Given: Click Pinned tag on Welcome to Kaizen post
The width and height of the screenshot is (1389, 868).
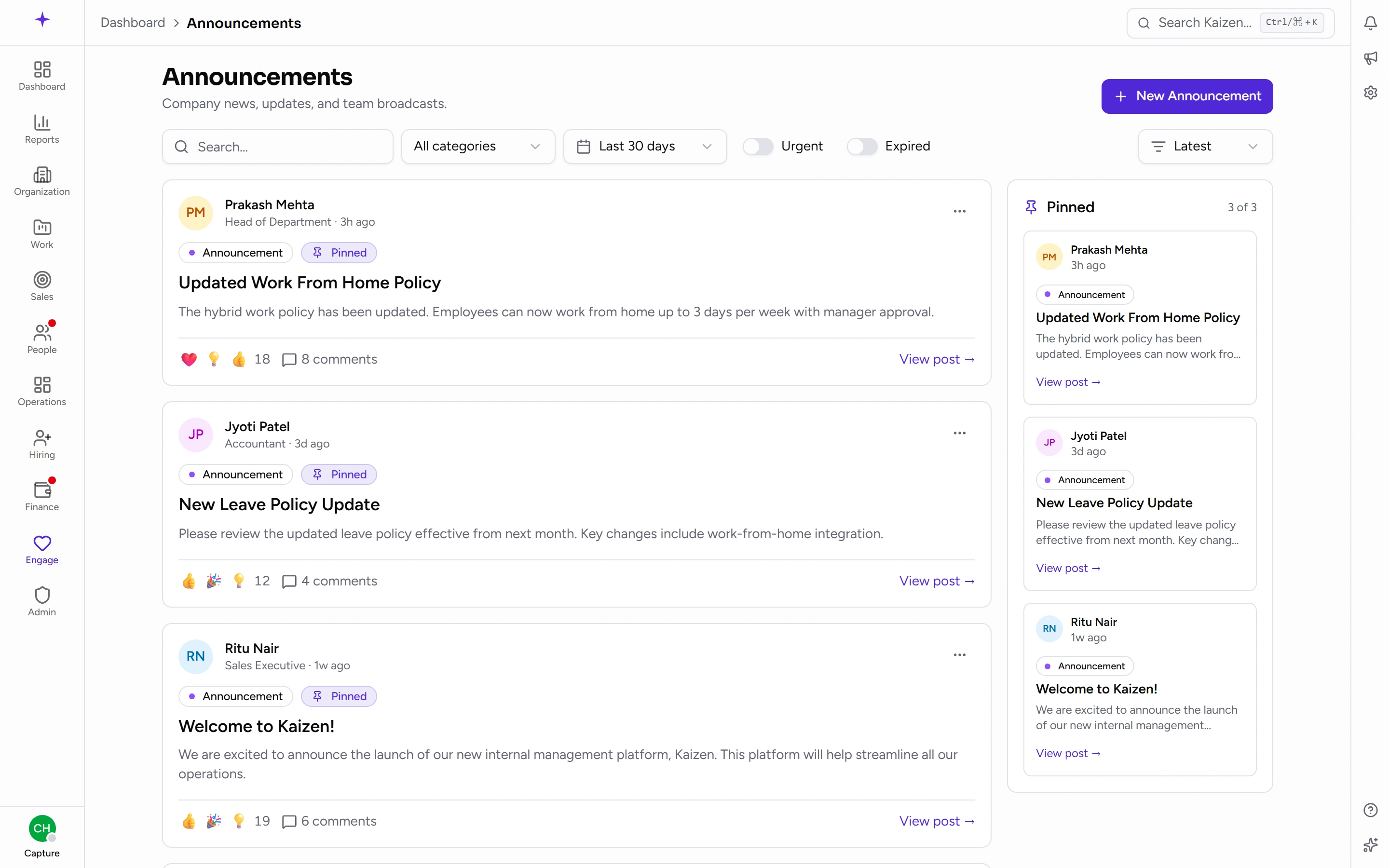Looking at the screenshot, I should coord(339,696).
